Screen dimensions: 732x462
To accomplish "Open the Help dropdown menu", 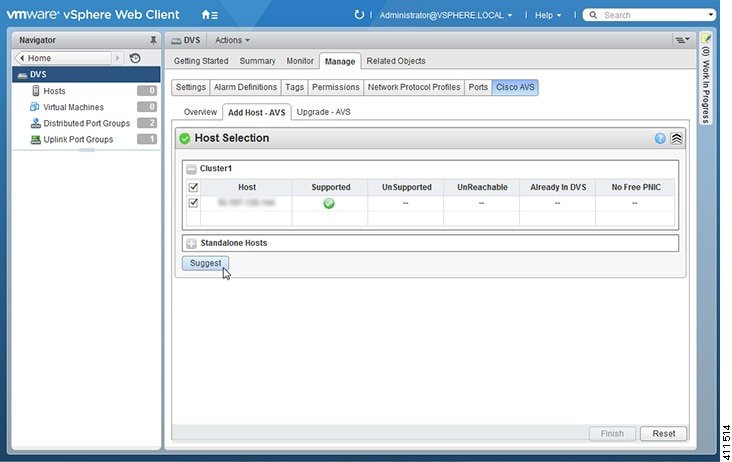I will coord(548,15).
